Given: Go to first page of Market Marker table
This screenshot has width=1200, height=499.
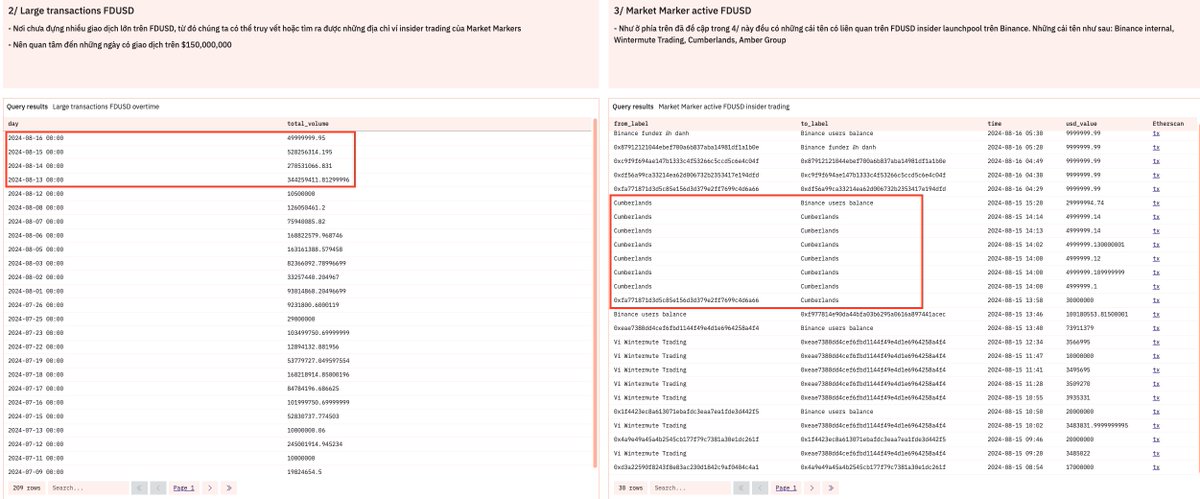Looking at the screenshot, I should pyautogui.click(x=740, y=488).
